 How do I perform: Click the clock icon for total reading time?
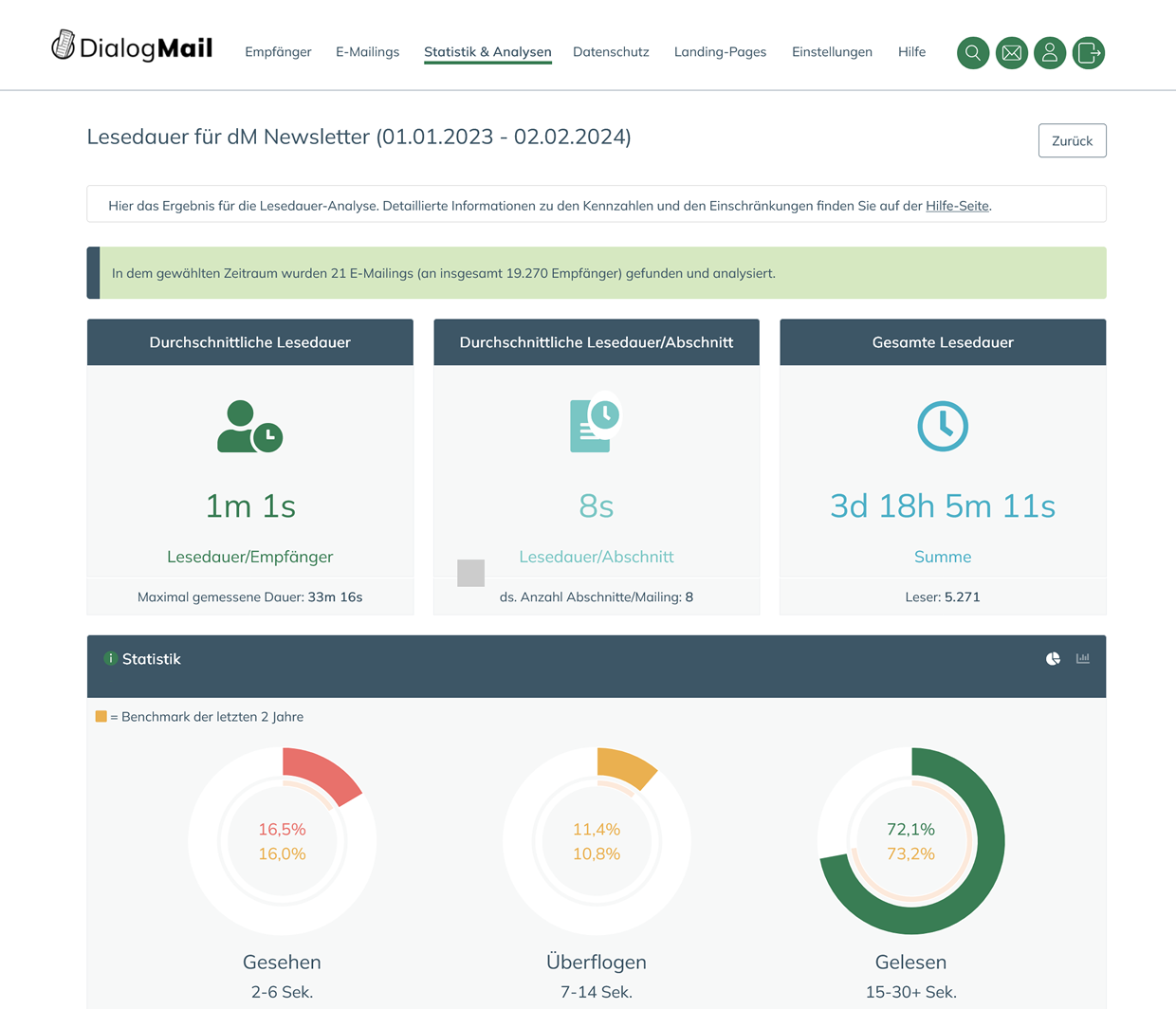943,426
